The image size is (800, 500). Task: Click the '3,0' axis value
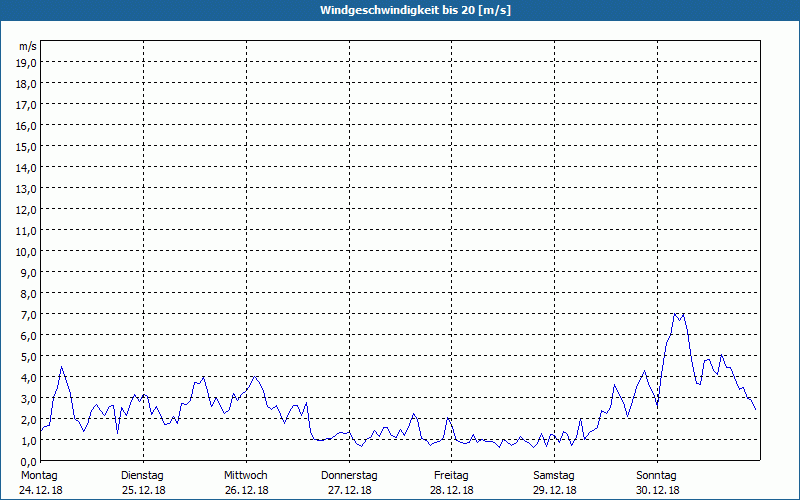click(29, 399)
